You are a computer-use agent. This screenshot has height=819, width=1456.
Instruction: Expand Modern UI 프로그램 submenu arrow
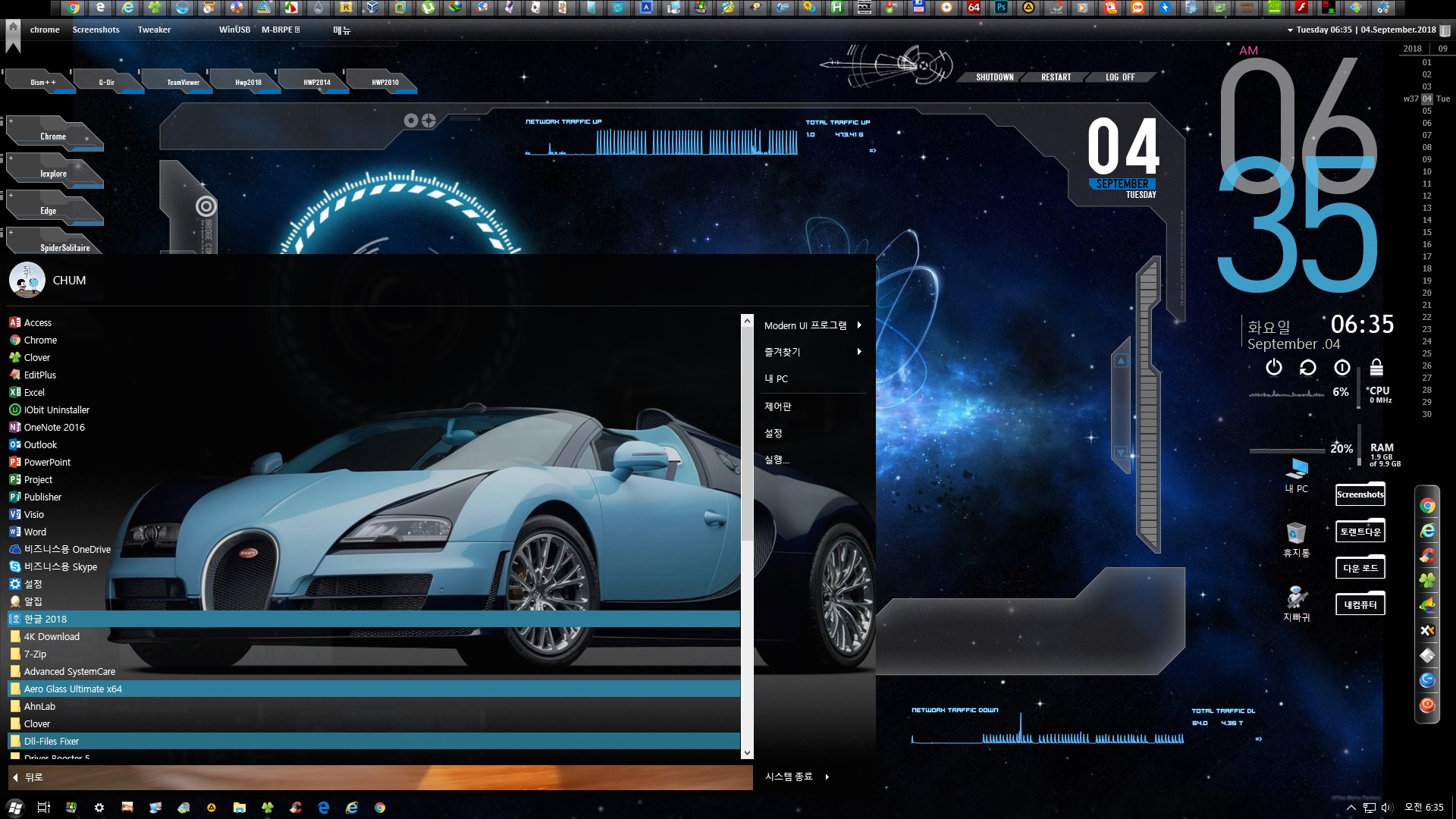tap(859, 325)
